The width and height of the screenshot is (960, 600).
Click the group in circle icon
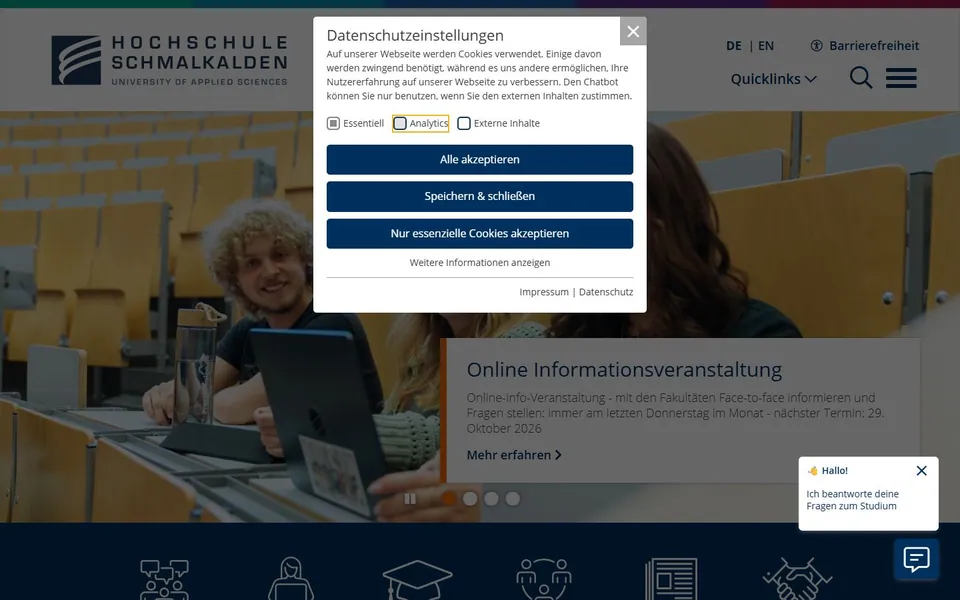(x=544, y=579)
